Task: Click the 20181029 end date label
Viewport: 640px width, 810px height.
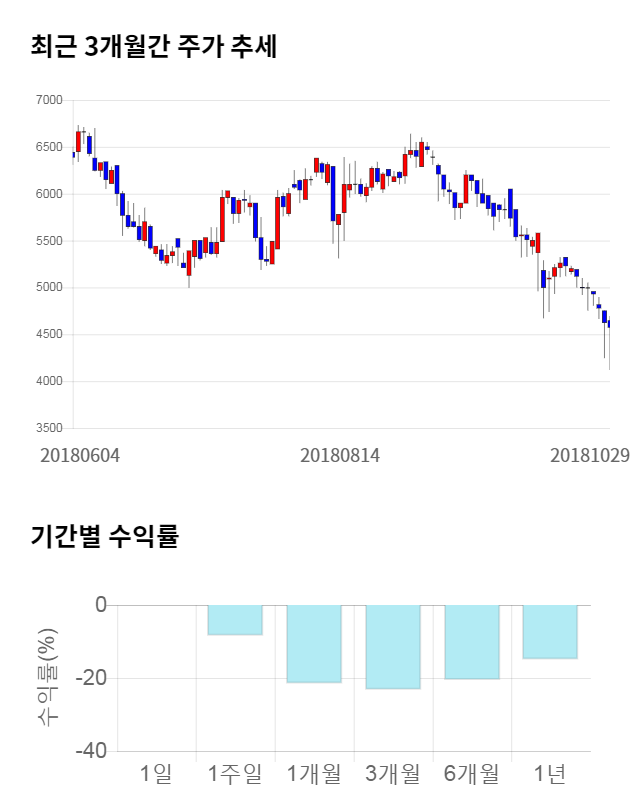Action: [x=589, y=455]
